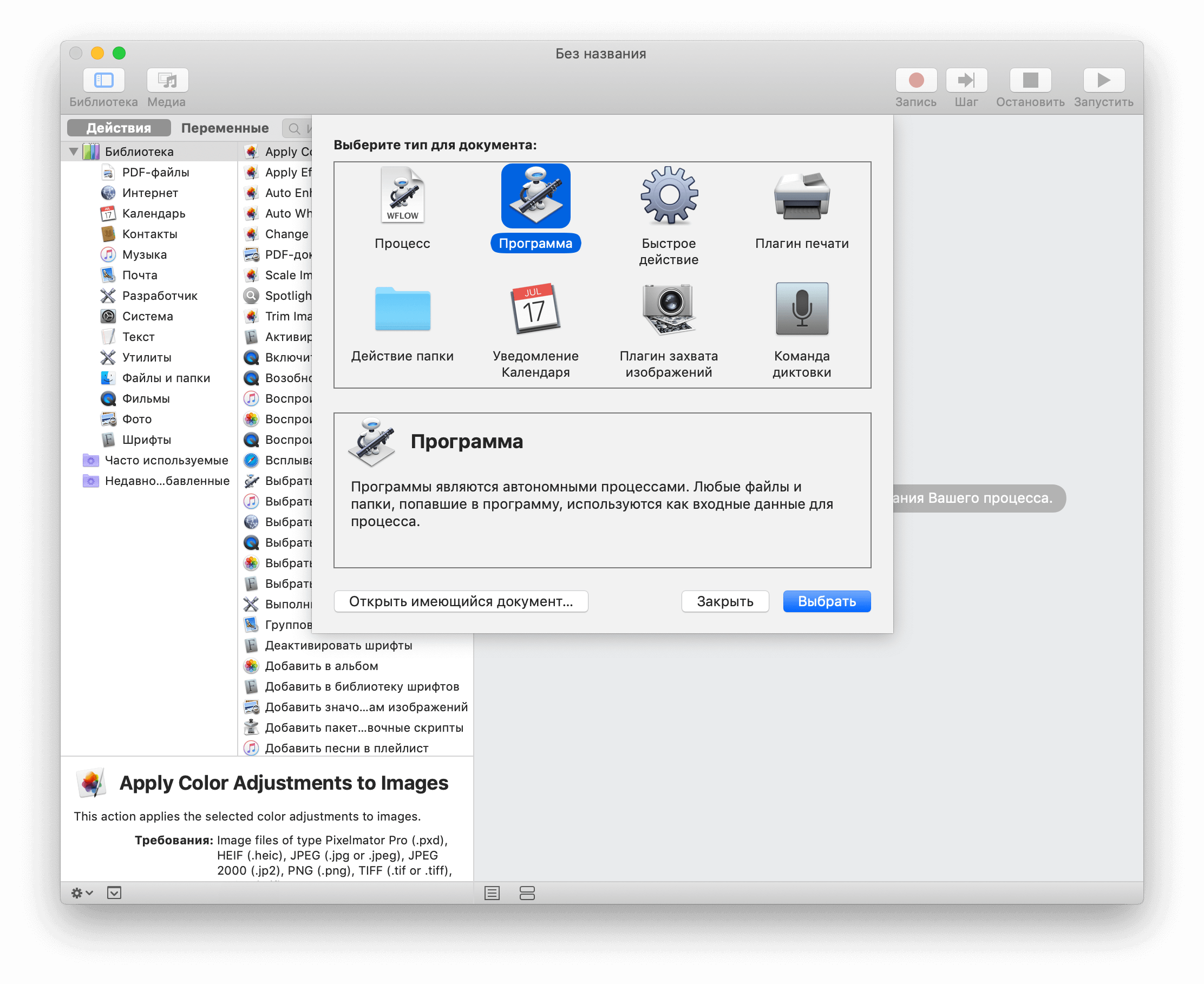Click the green zoom window button

pyautogui.click(x=119, y=53)
